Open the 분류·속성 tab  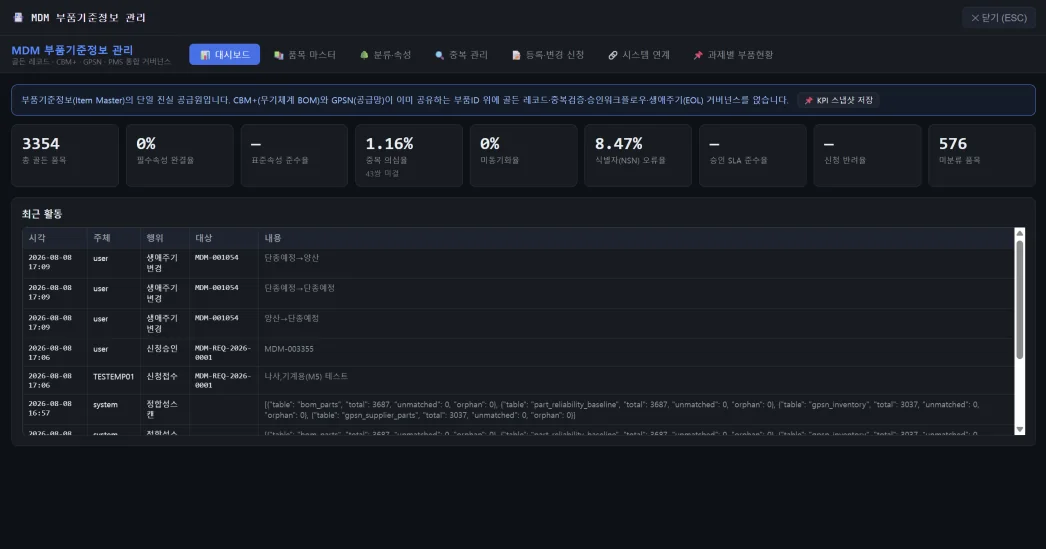coord(386,55)
